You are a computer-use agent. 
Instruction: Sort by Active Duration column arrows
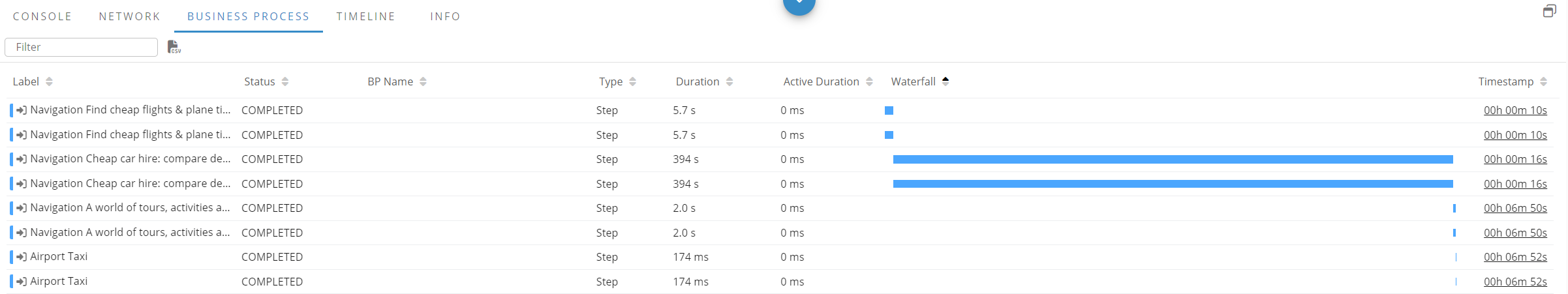pos(869,81)
